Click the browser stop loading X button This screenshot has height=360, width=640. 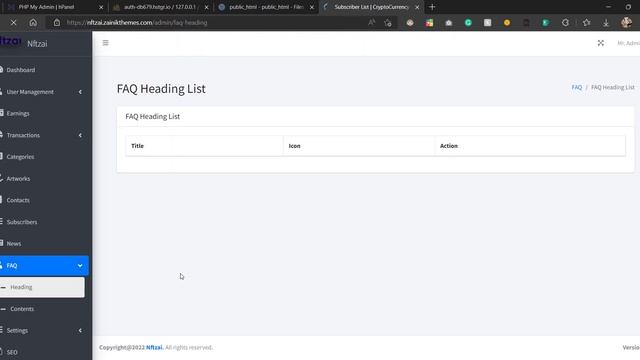(13, 23)
